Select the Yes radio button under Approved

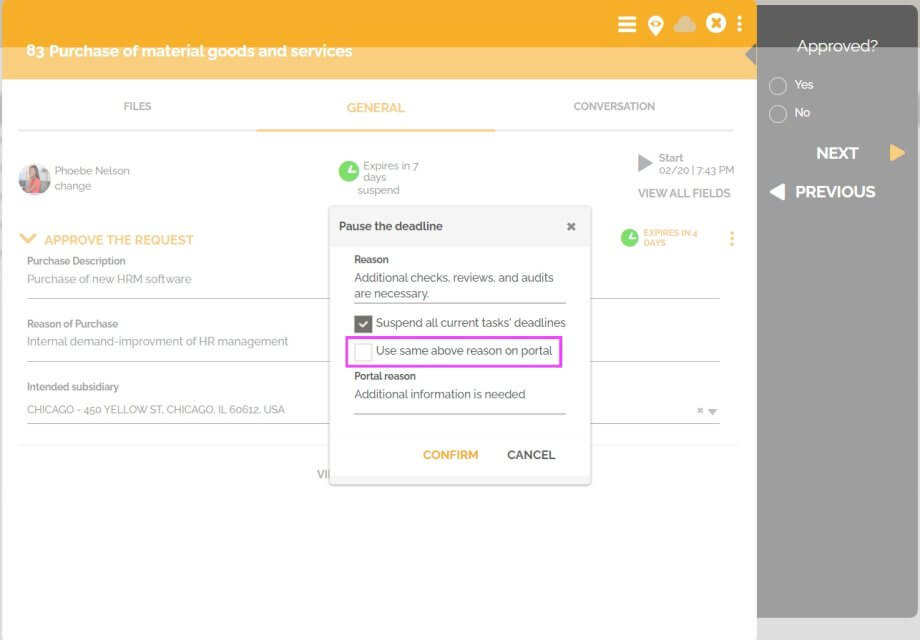pos(779,85)
